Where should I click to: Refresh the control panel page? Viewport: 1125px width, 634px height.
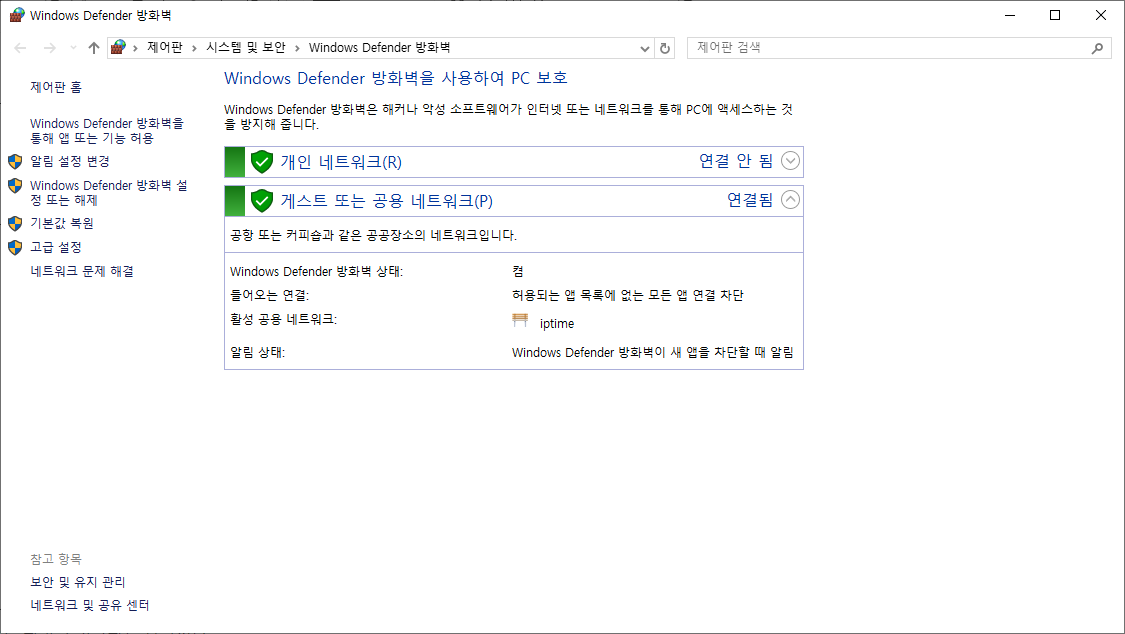[x=665, y=48]
